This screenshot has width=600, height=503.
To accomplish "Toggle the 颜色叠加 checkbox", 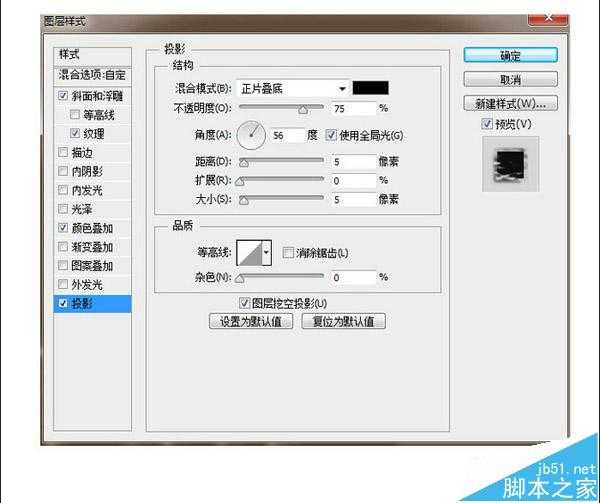I will pos(63,228).
